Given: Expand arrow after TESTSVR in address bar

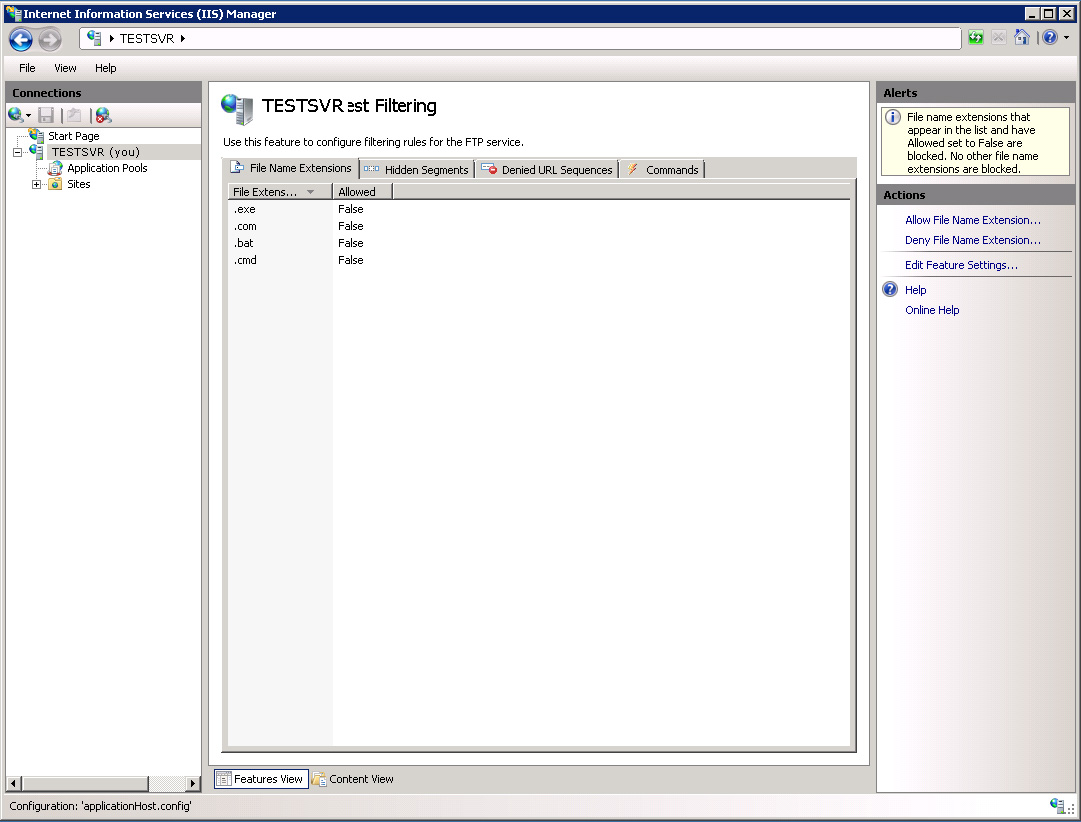Looking at the screenshot, I should coord(183,39).
